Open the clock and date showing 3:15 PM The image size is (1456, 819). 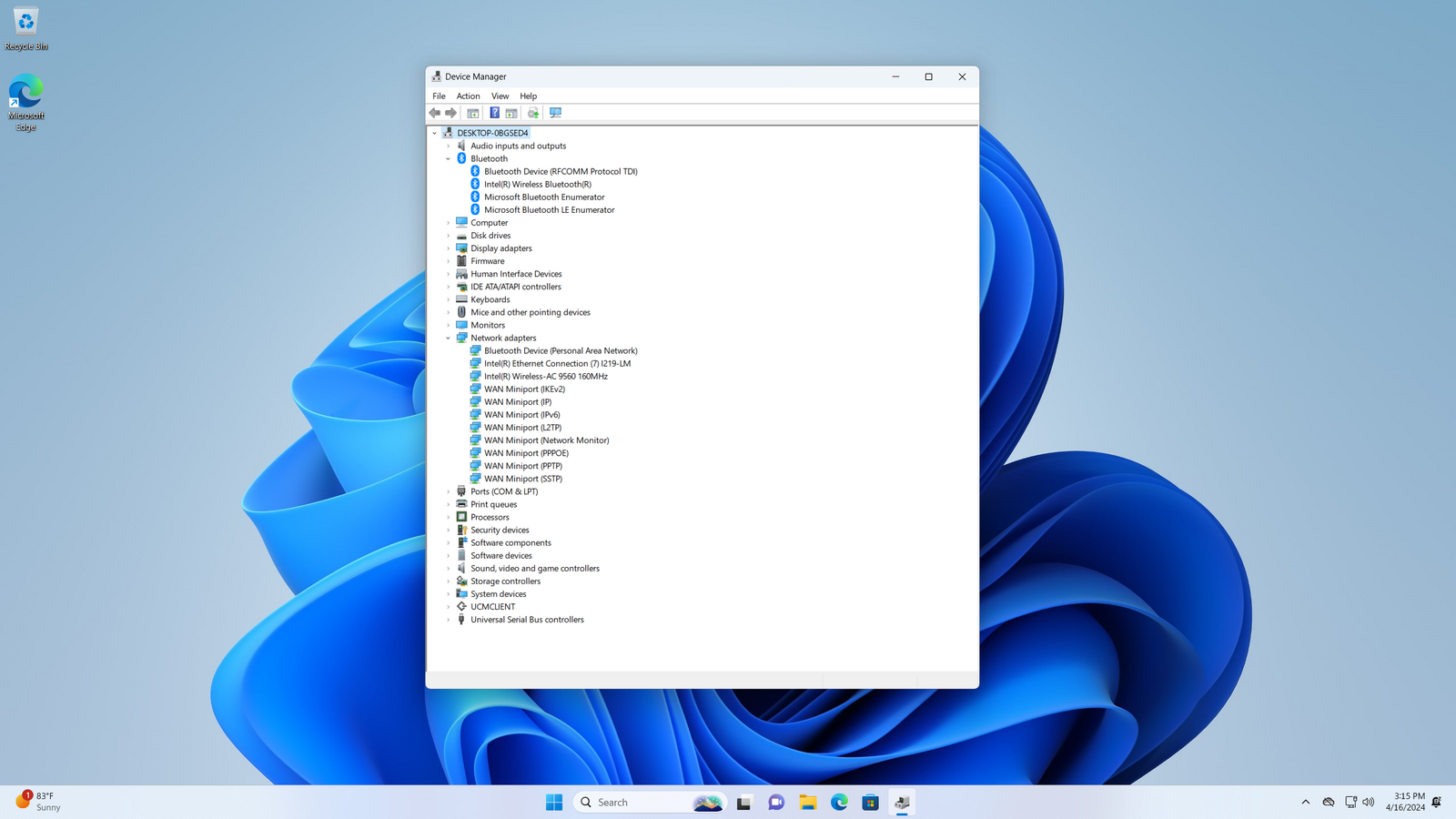coord(1405,802)
